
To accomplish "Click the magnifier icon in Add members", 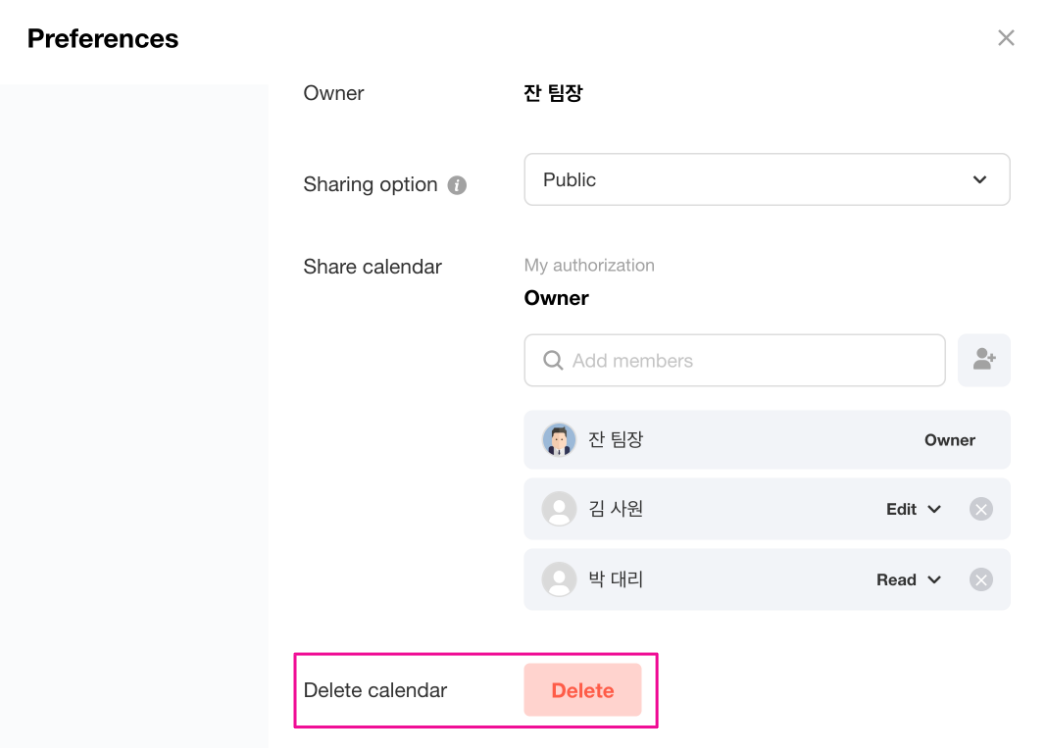I will coord(553,360).
